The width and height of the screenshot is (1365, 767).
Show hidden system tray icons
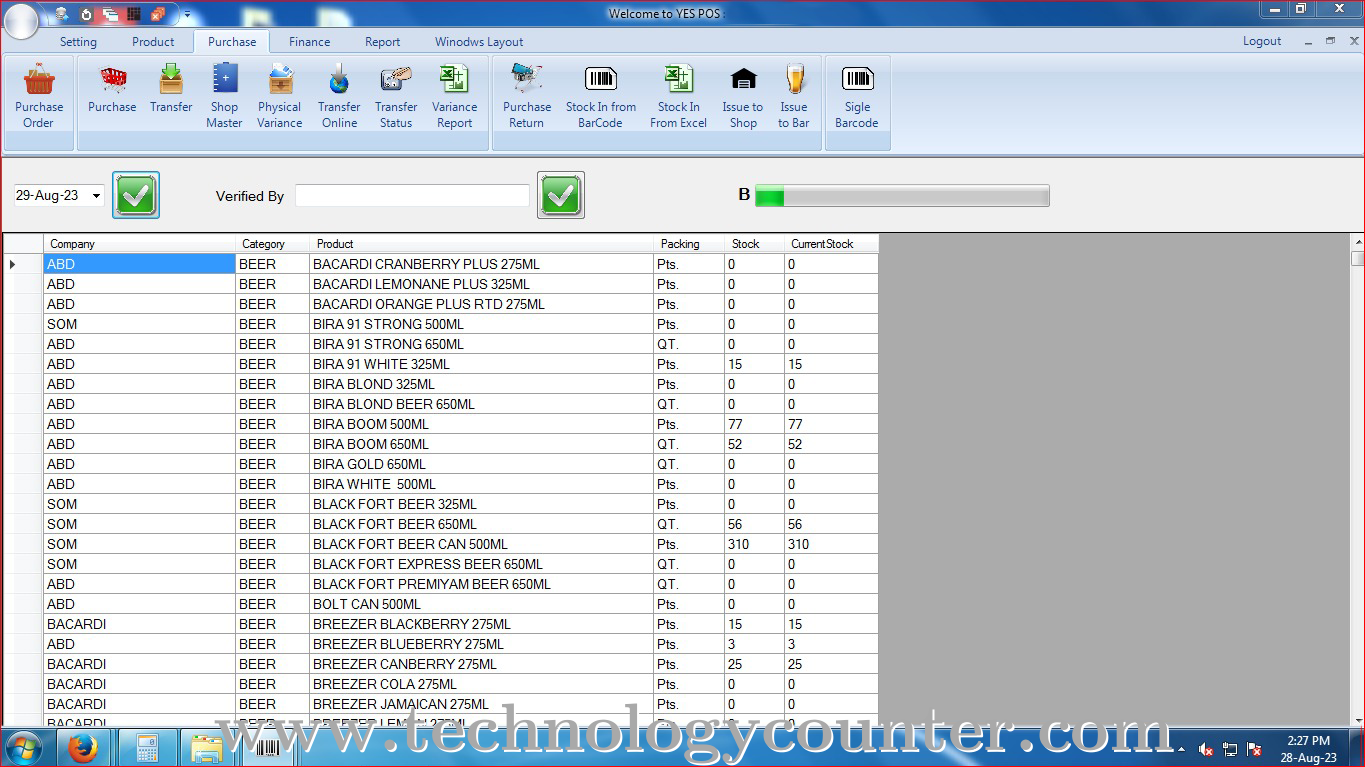click(1182, 749)
